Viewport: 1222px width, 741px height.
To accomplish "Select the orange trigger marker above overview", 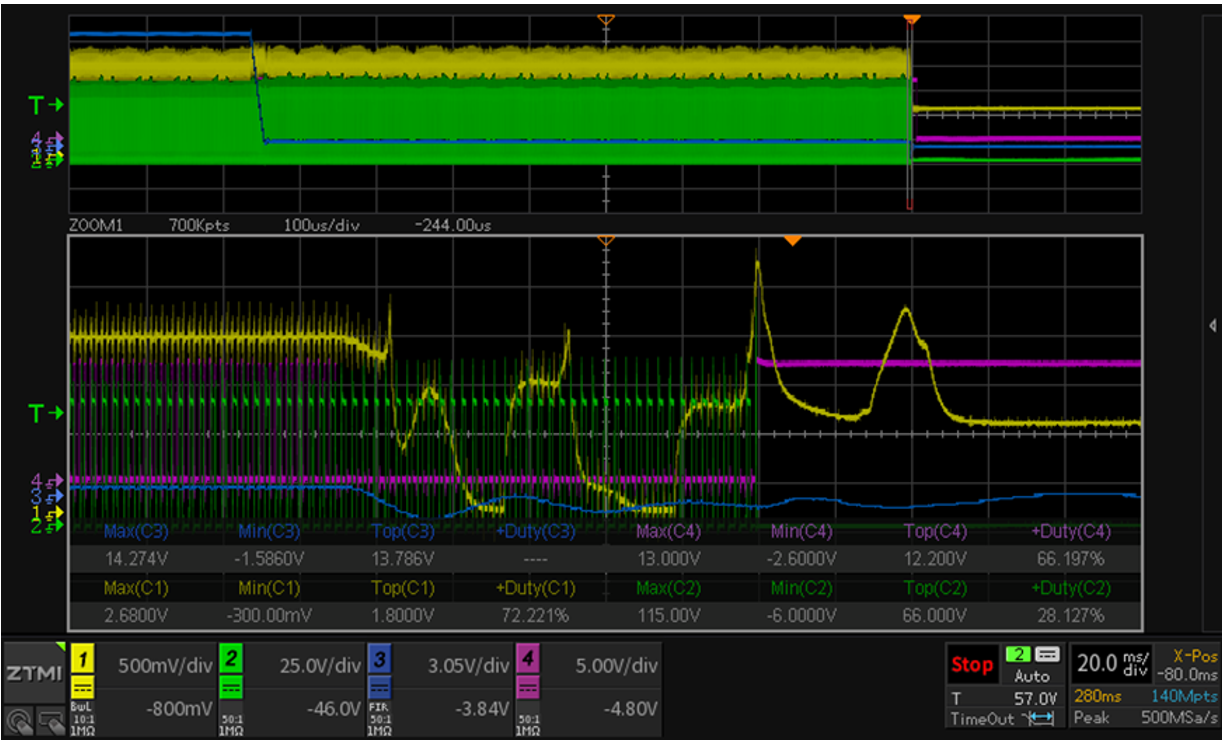I will point(911,19).
